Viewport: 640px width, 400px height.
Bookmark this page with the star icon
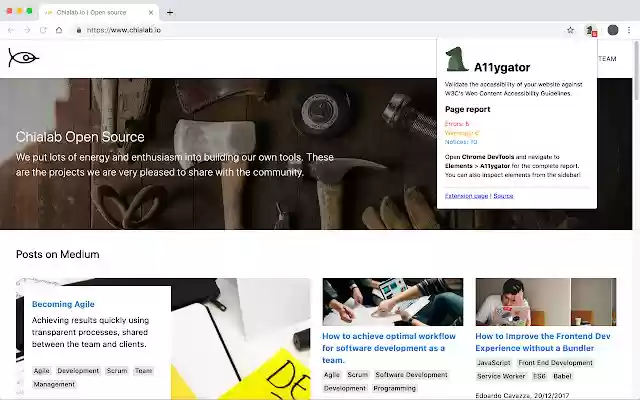coord(570,30)
